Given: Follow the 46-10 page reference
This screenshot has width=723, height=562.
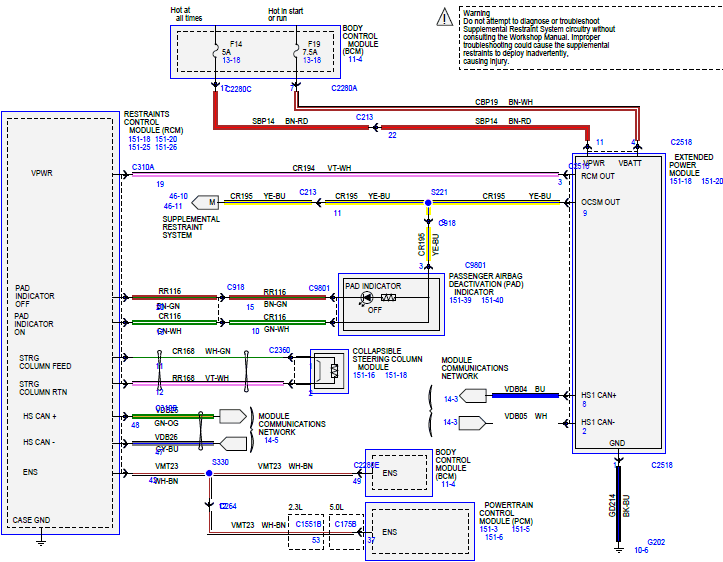Looking at the screenshot, I should pos(178,196).
